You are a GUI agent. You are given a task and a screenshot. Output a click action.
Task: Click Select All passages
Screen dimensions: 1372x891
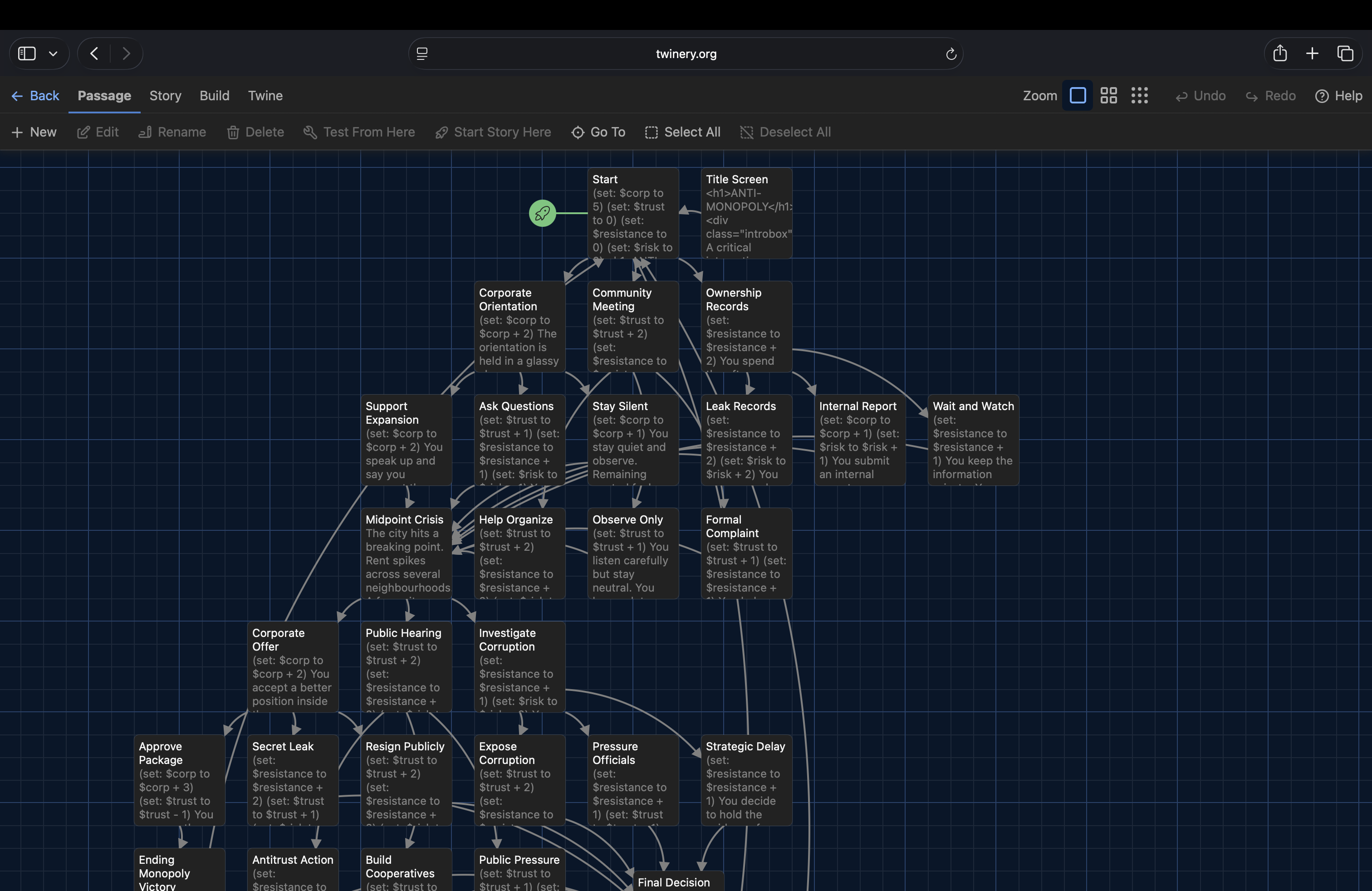pos(682,132)
